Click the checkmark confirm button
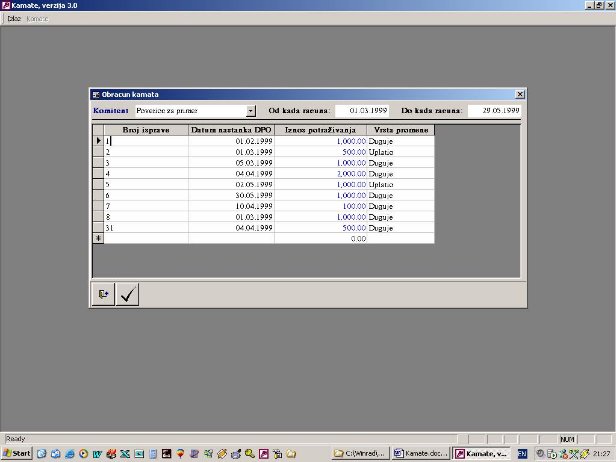 pos(128,294)
